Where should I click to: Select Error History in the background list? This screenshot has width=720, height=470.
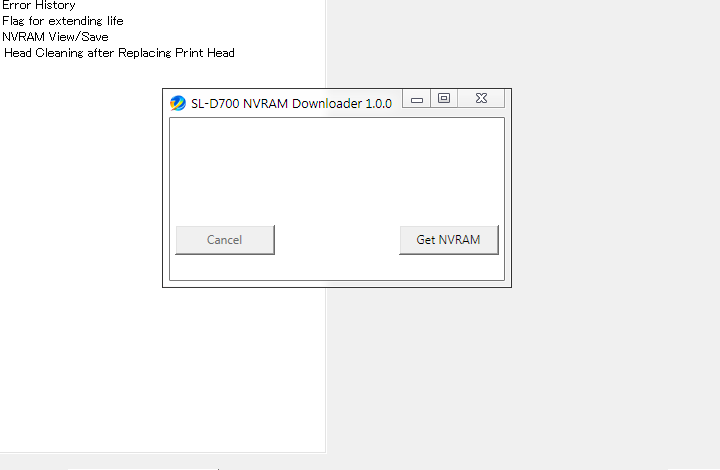coord(39,6)
